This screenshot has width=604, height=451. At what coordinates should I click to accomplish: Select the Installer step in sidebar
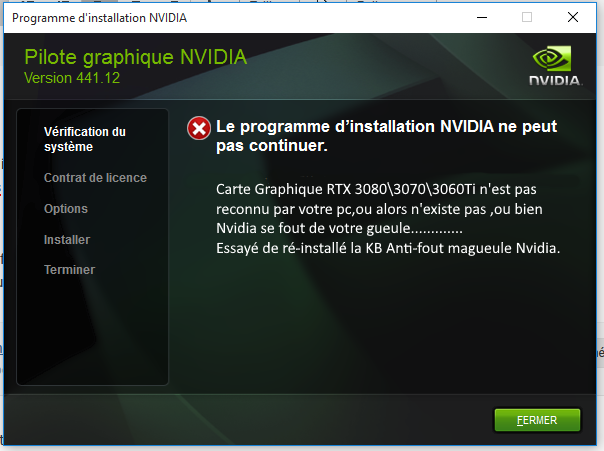tap(67, 240)
